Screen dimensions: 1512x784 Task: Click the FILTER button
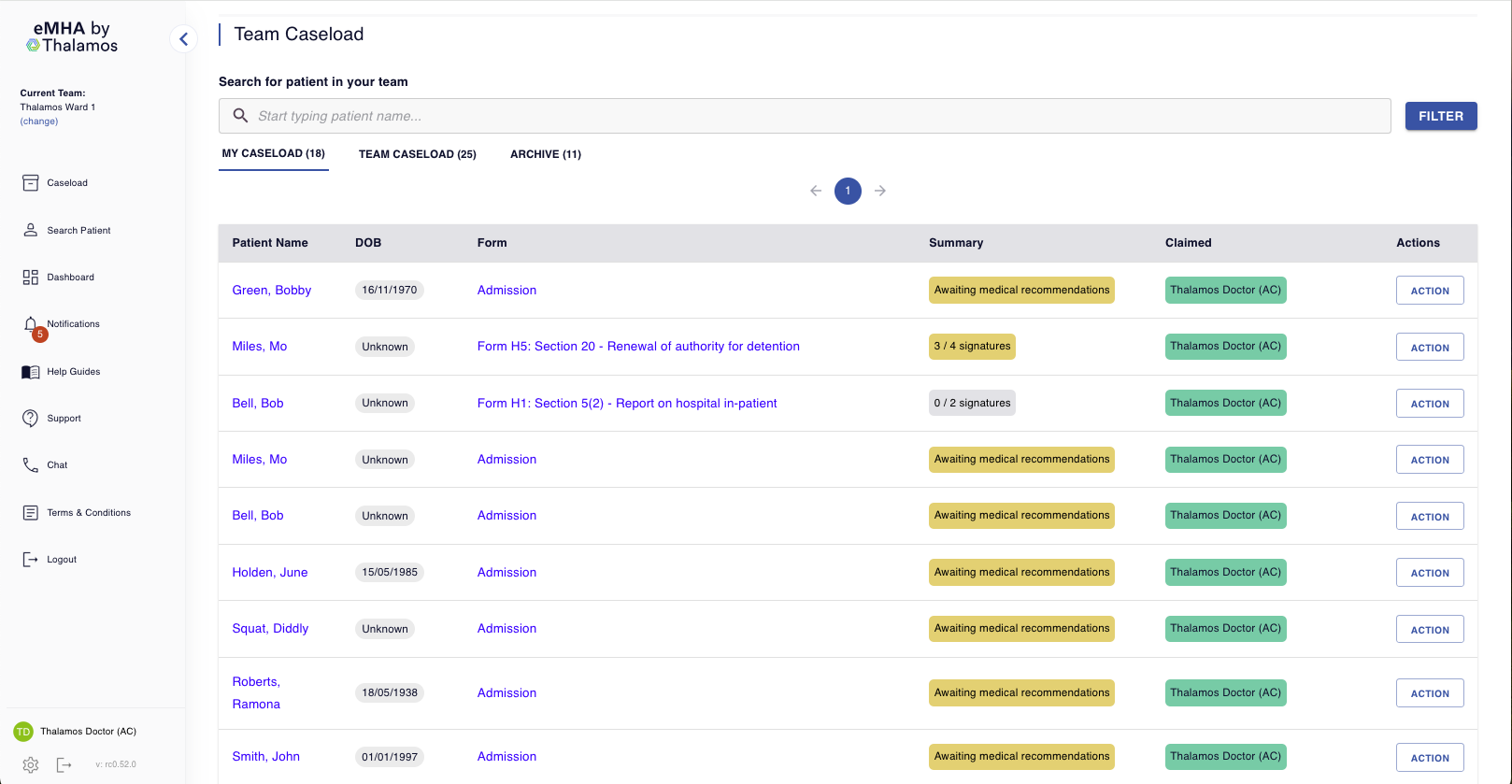coord(1441,116)
